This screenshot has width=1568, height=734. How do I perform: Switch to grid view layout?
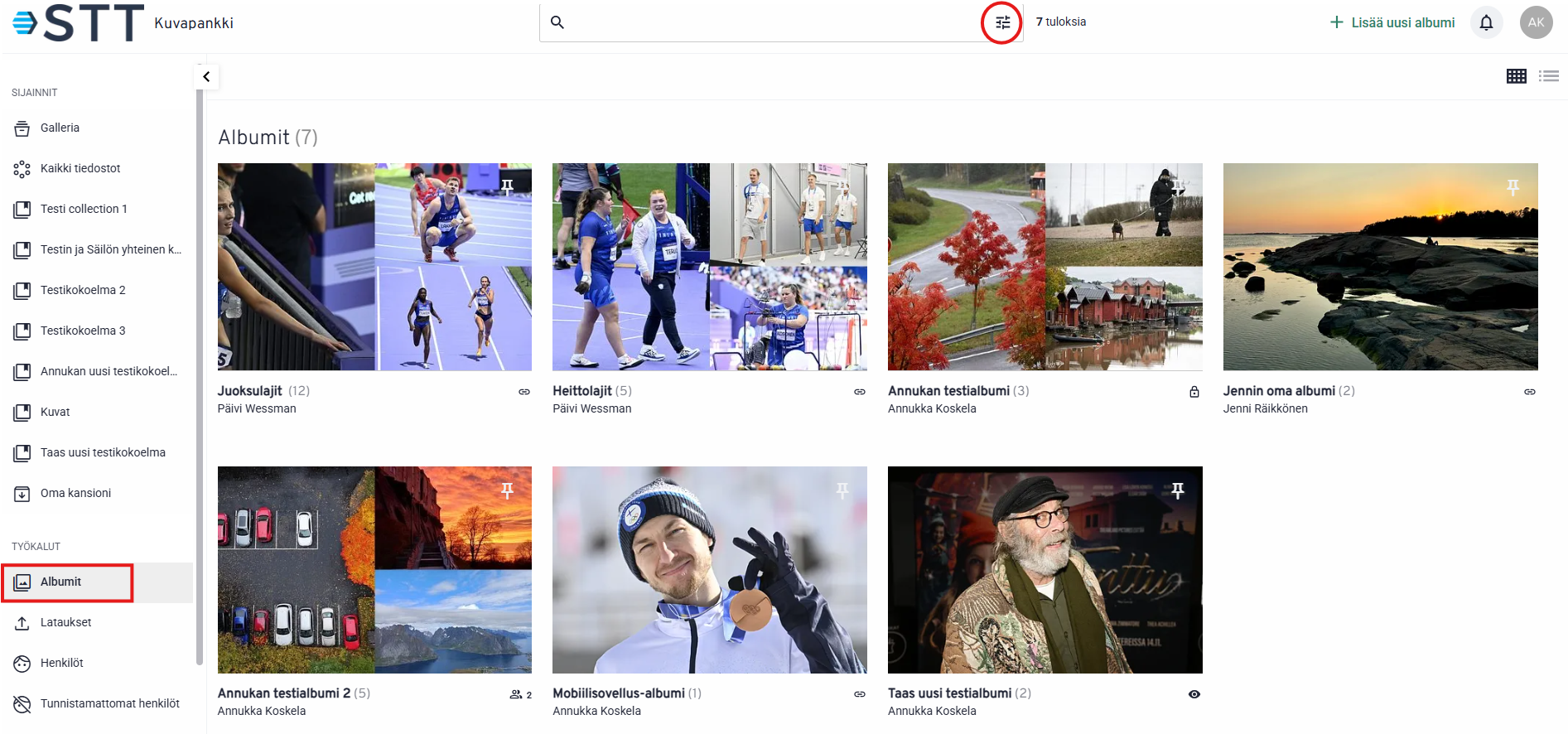tap(1516, 76)
